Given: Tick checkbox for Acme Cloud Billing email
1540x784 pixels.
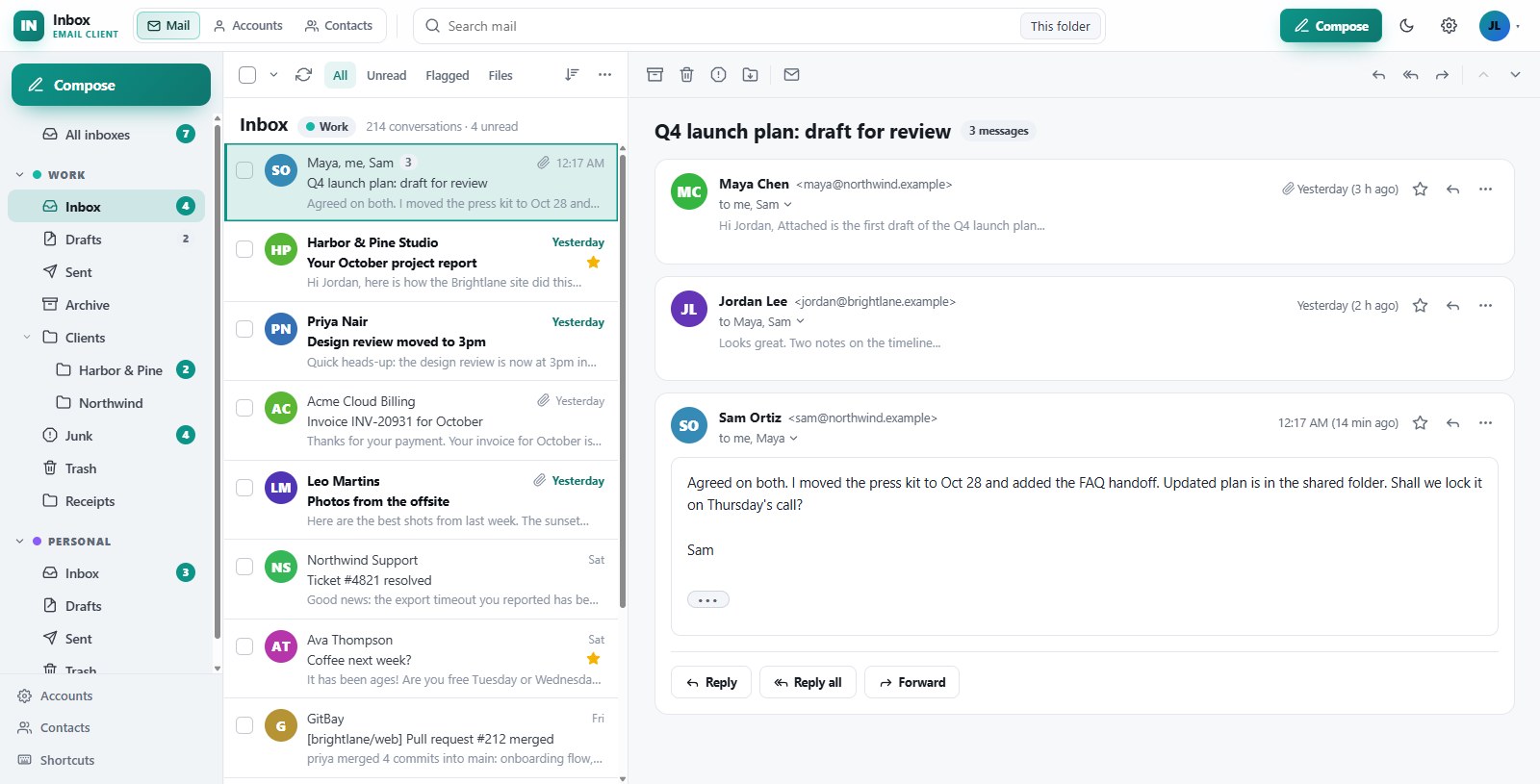Looking at the screenshot, I should [244, 408].
